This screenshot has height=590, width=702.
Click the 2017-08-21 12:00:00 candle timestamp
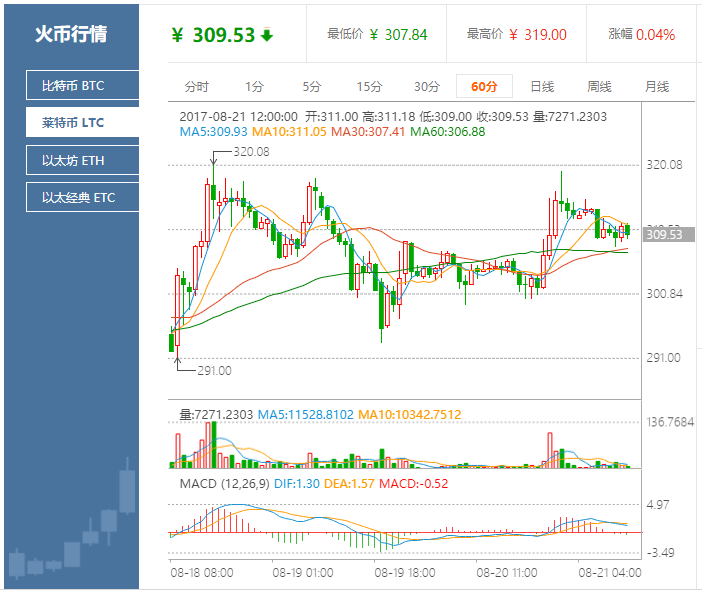click(239, 117)
